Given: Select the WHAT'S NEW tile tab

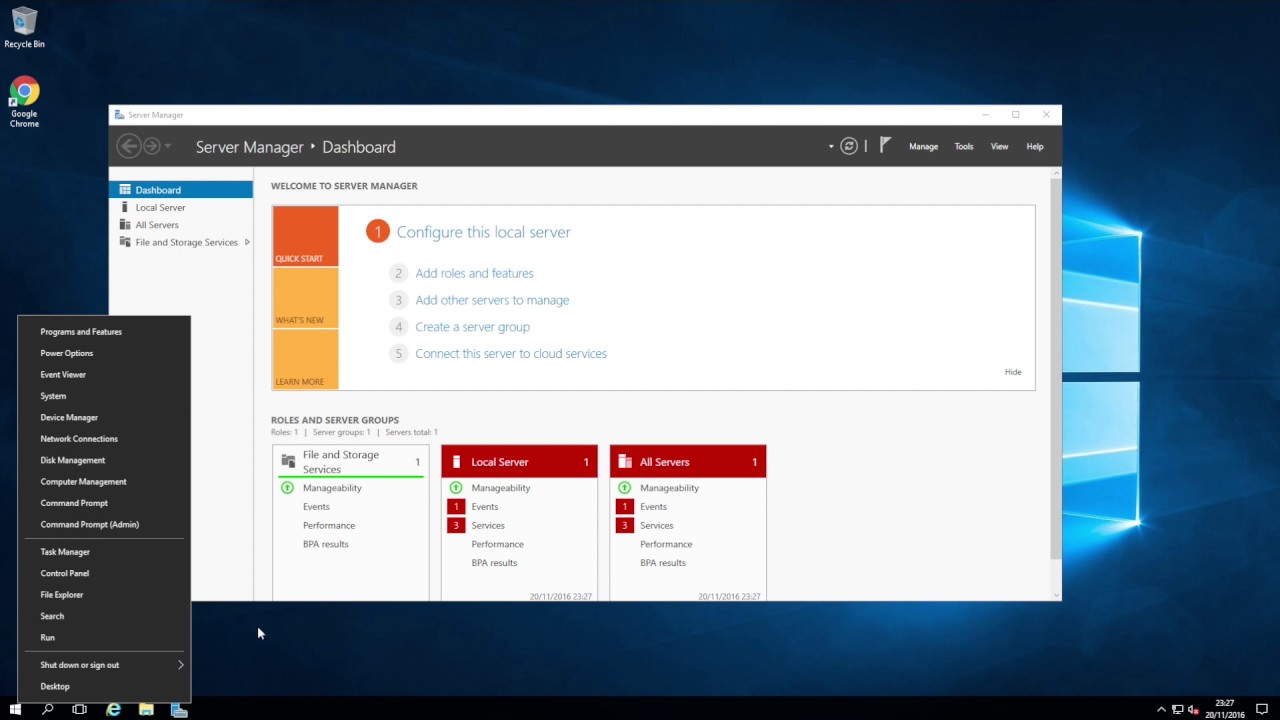Looking at the screenshot, I should tap(305, 298).
